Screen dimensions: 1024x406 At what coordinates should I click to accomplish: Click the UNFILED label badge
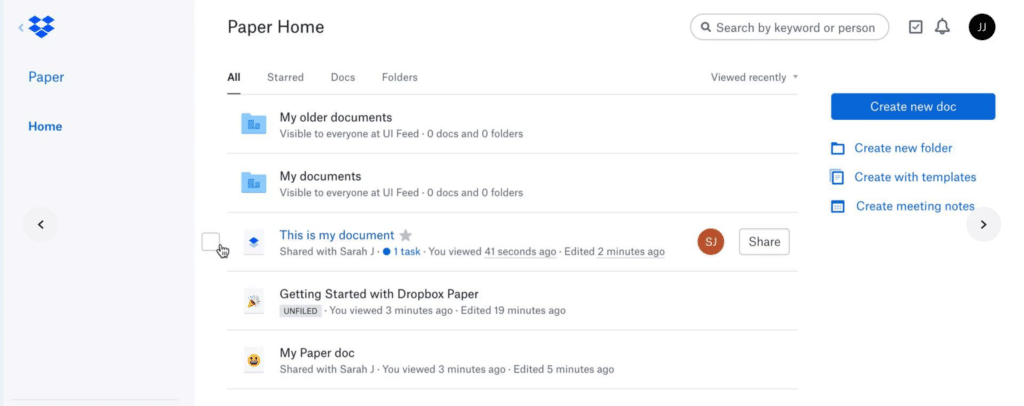(x=300, y=311)
